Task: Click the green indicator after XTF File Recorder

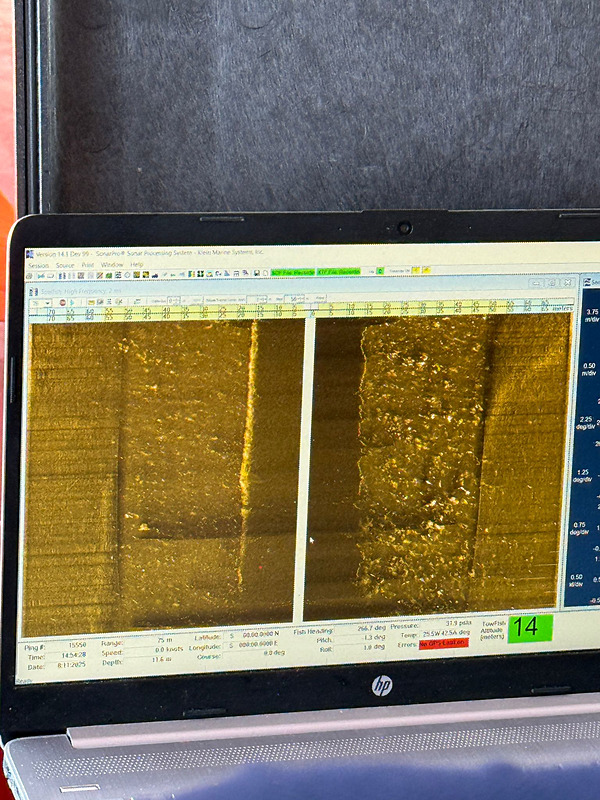Action: click(x=380, y=270)
